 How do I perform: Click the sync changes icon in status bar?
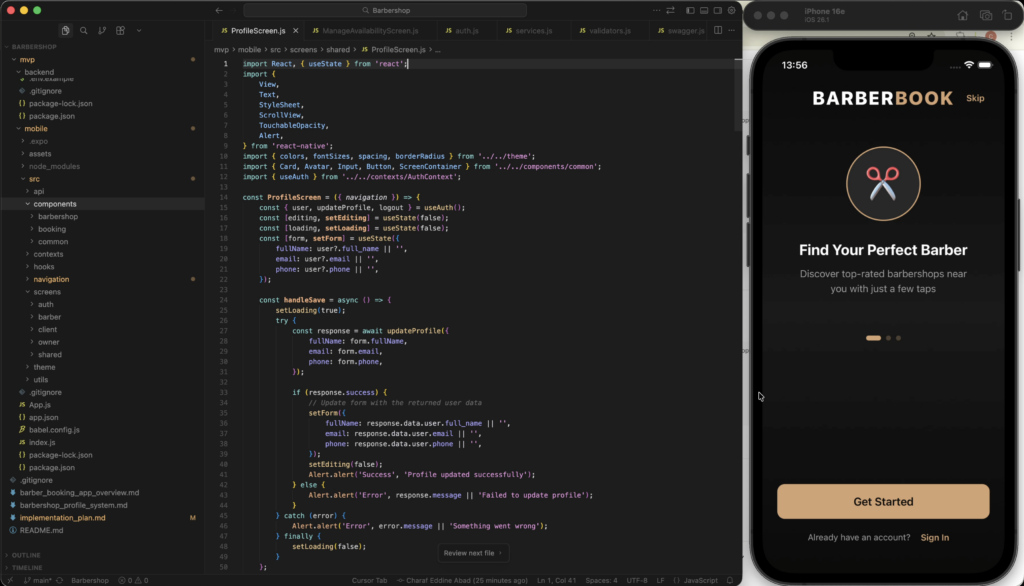59,580
